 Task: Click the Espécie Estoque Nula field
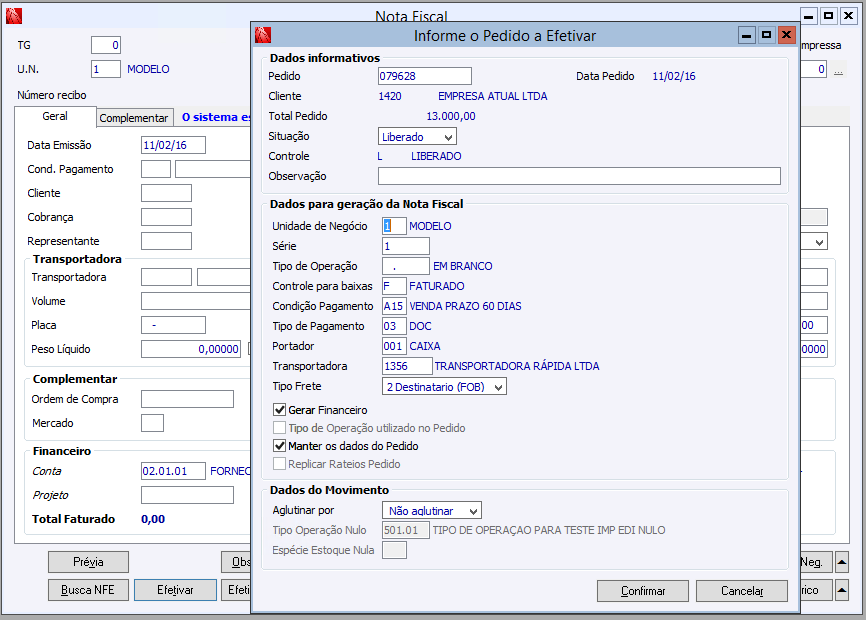[x=394, y=550]
